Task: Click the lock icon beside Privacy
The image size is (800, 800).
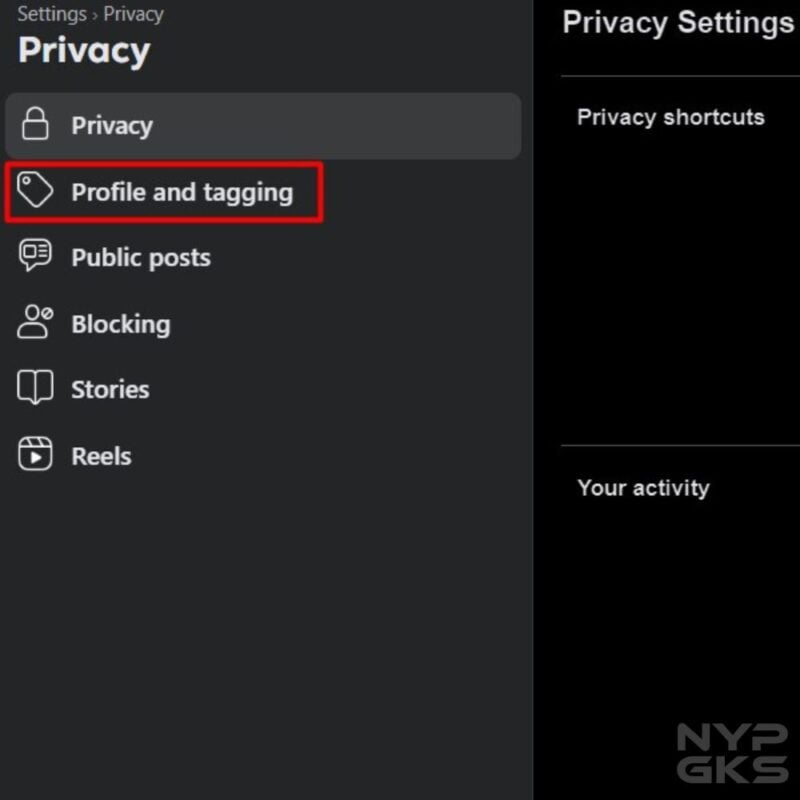Action: pyautogui.click(x=36, y=126)
